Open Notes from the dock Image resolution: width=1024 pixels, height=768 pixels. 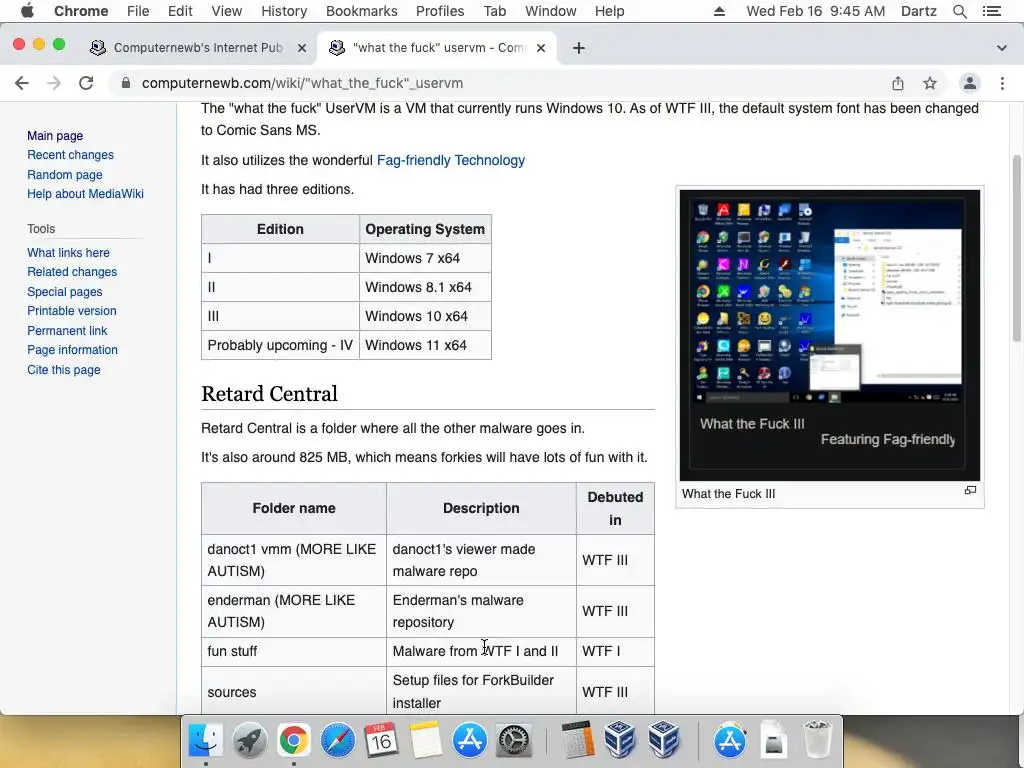coord(426,740)
